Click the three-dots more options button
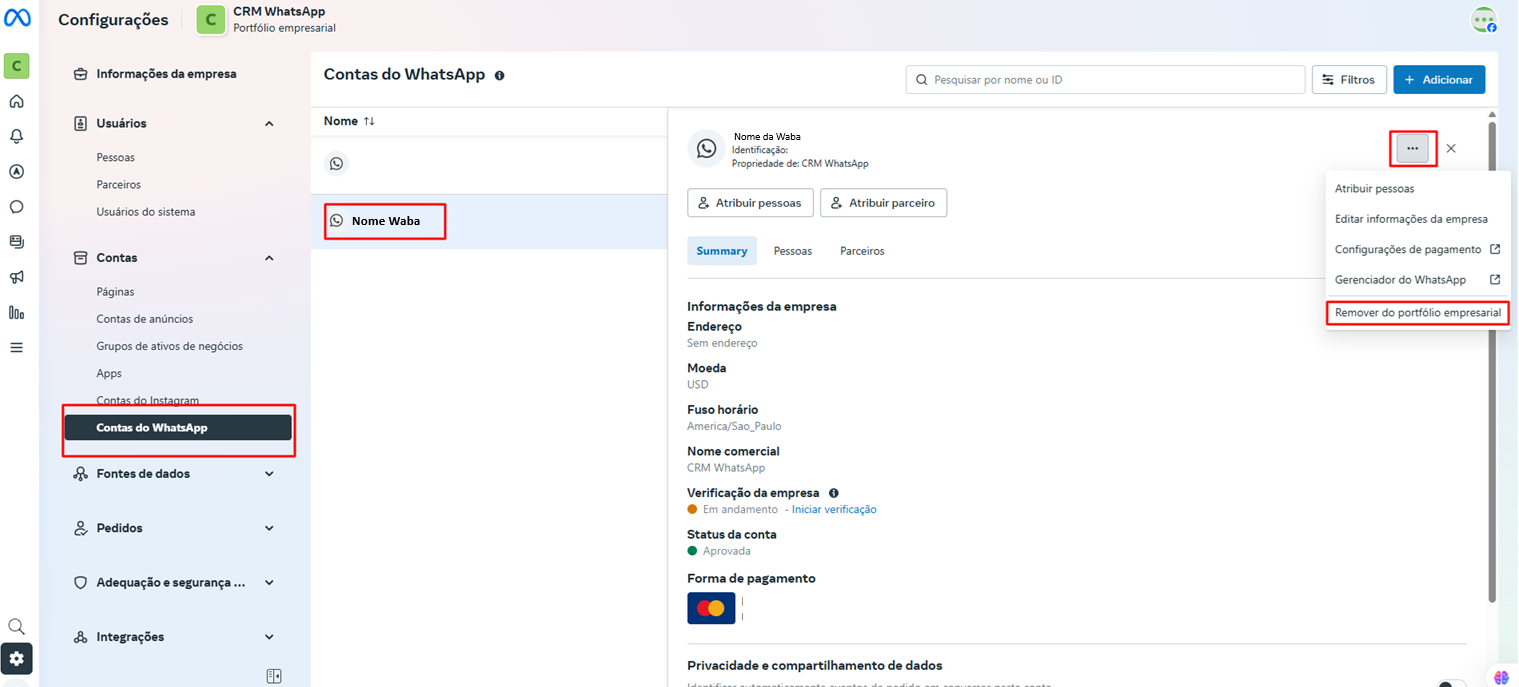This screenshot has height=687, width=1519. click(1412, 148)
